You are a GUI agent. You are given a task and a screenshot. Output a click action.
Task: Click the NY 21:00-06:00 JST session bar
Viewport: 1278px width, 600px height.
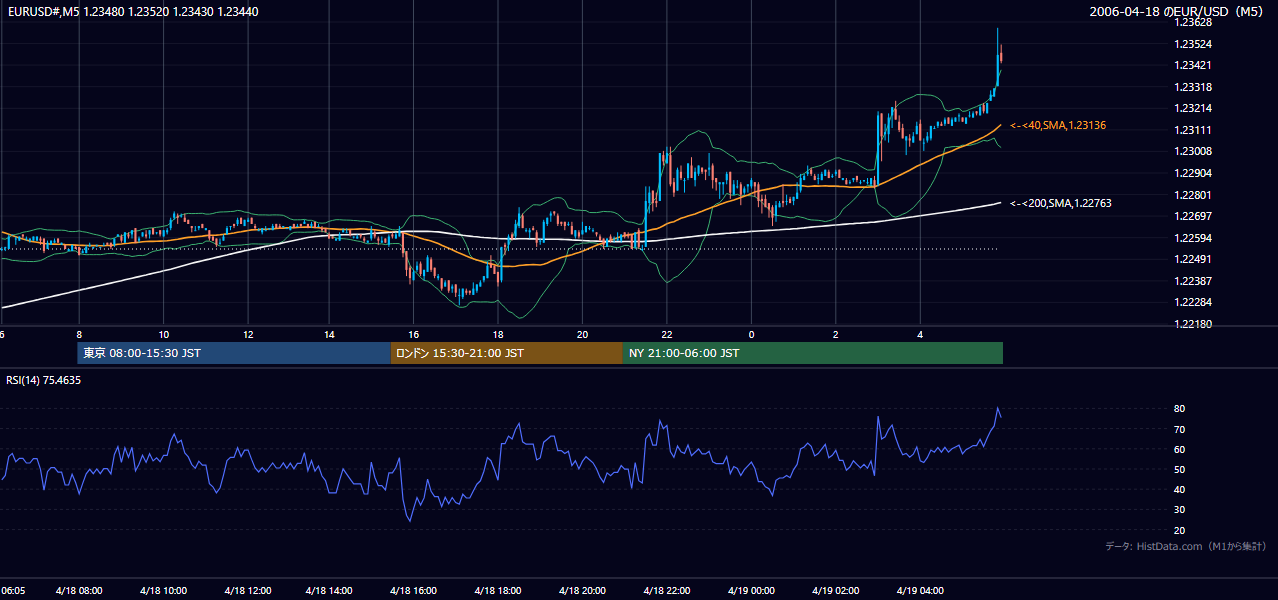pos(813,353)
